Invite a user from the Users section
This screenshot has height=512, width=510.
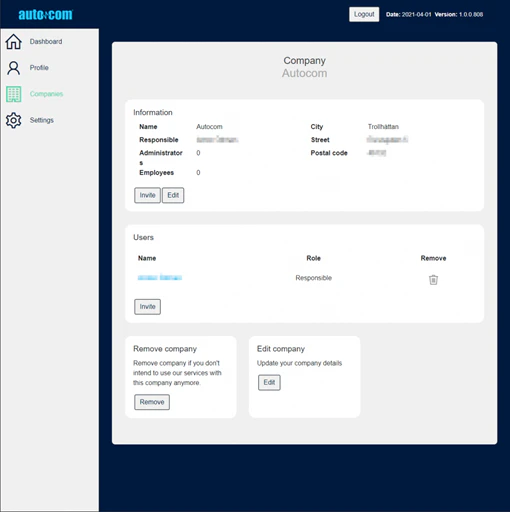(x=147, y=307)
